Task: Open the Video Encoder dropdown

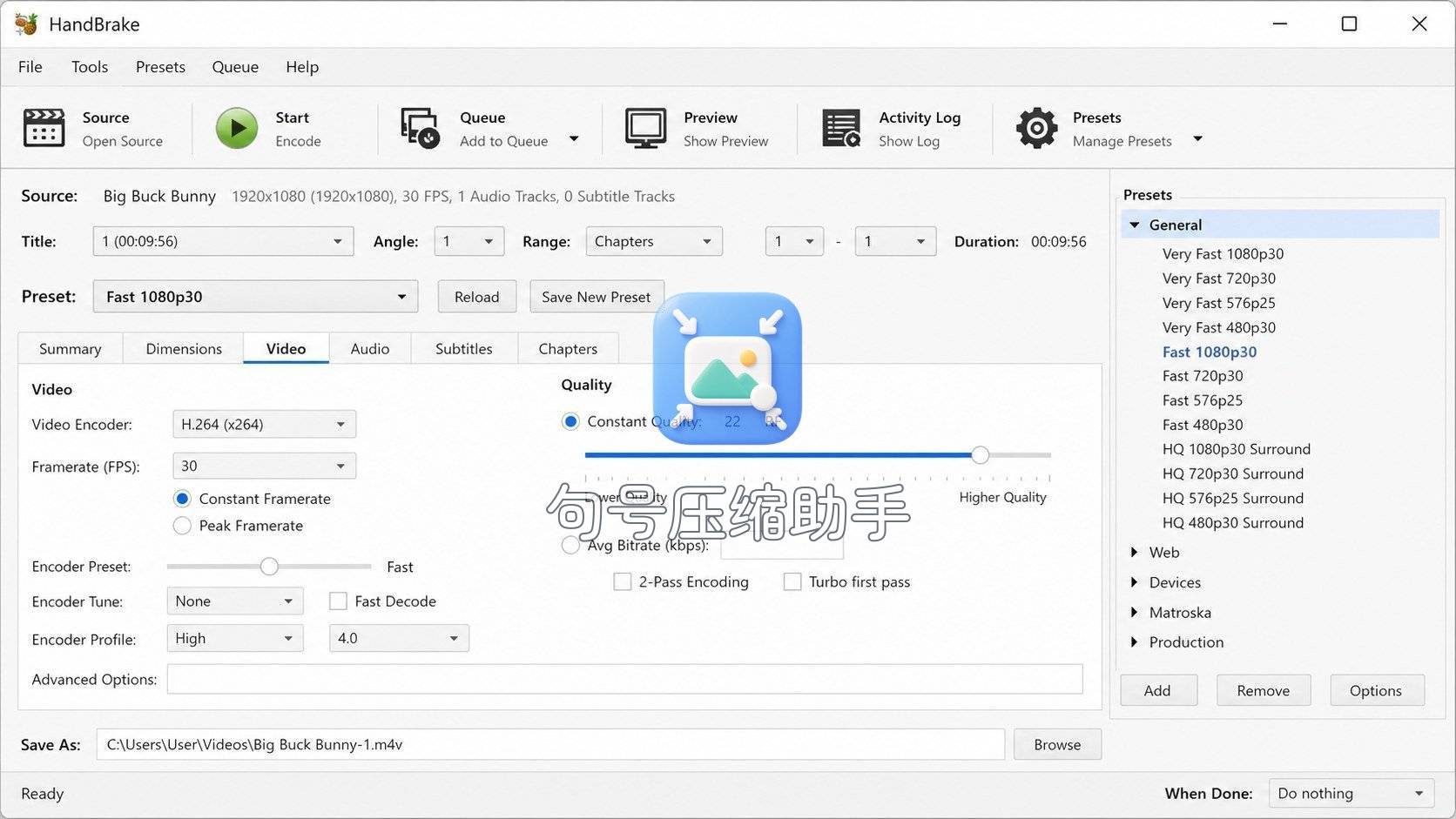Action: tap(264, 424)
